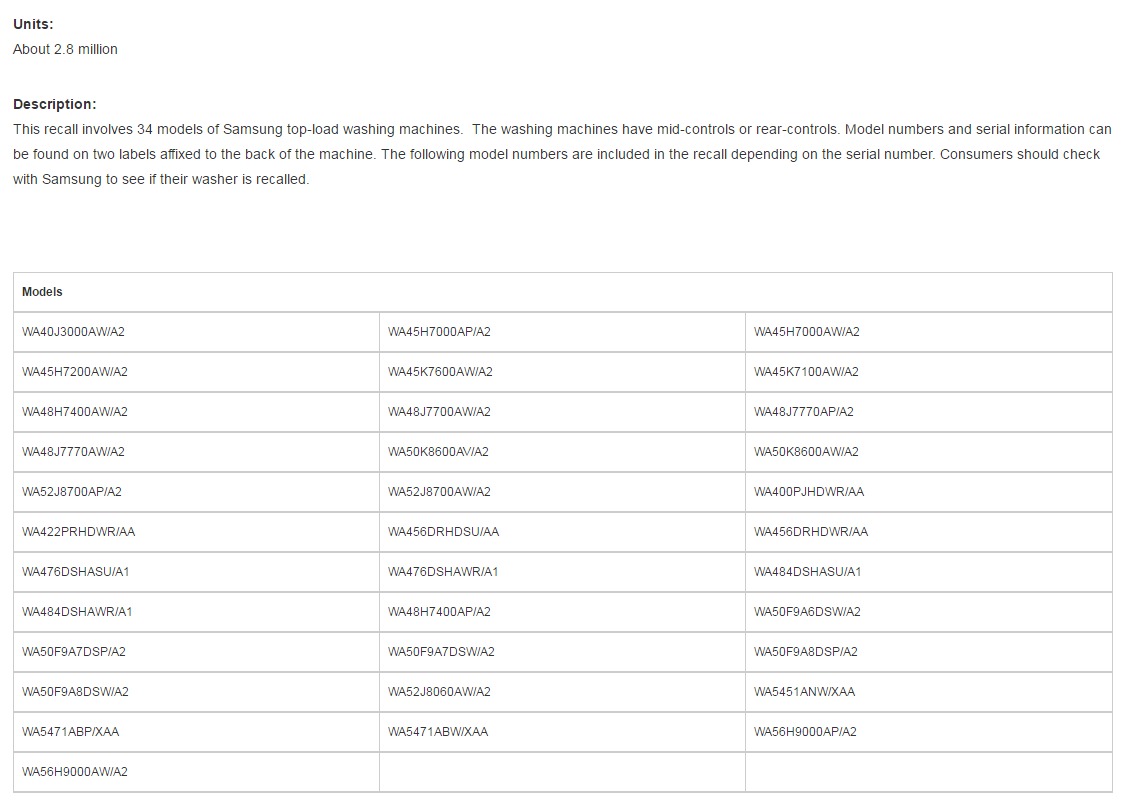
Task: Select WA52J8700AW/A2 model number
Action: 439,492
